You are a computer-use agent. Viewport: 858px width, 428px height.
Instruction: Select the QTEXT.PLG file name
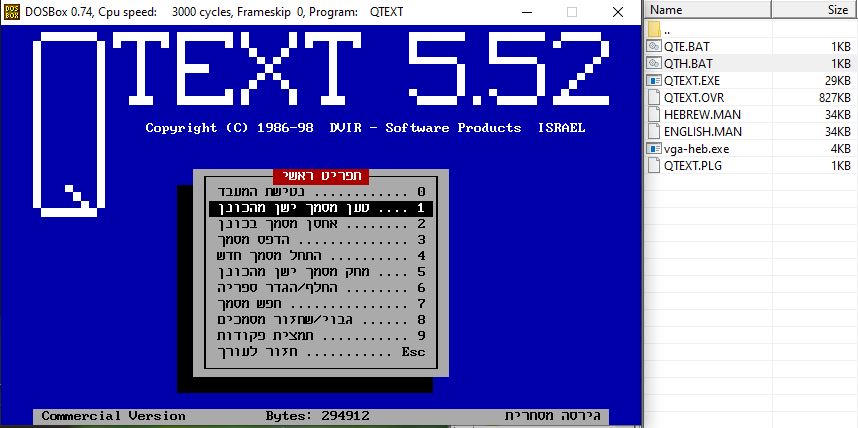692,166
